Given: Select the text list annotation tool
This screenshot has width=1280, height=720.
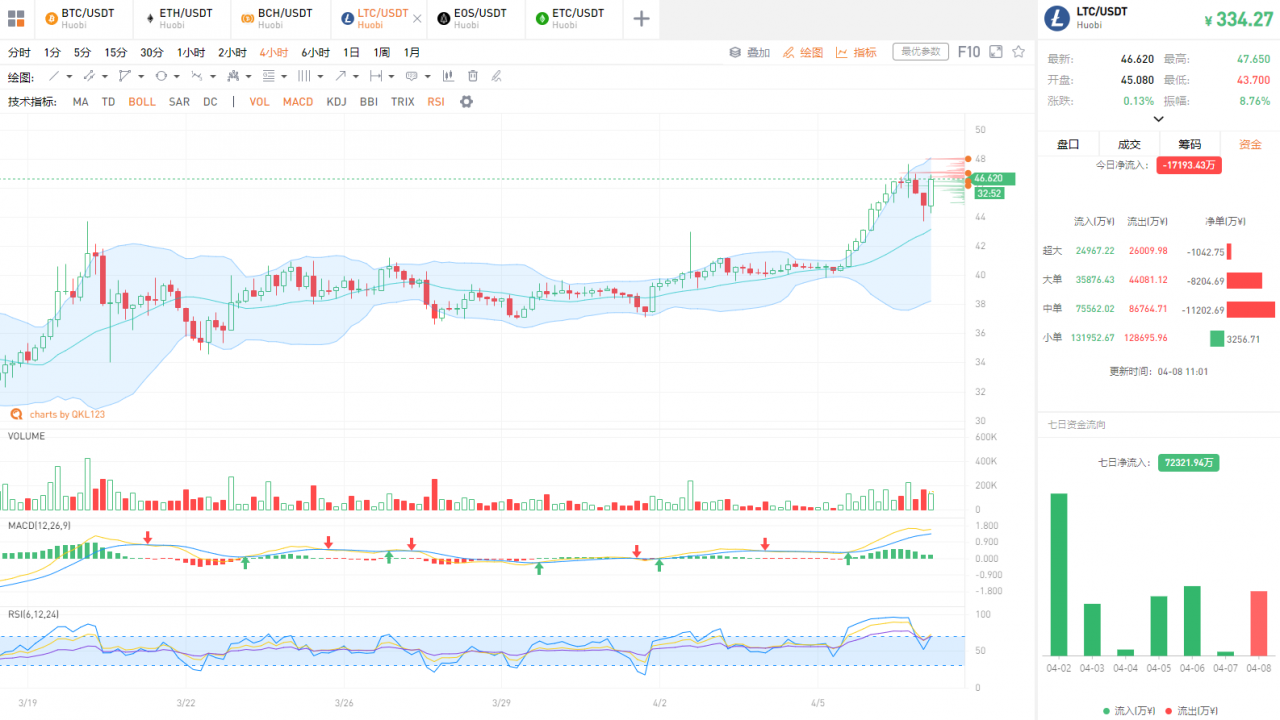Looking at the screenshot, I should (268, 76).
